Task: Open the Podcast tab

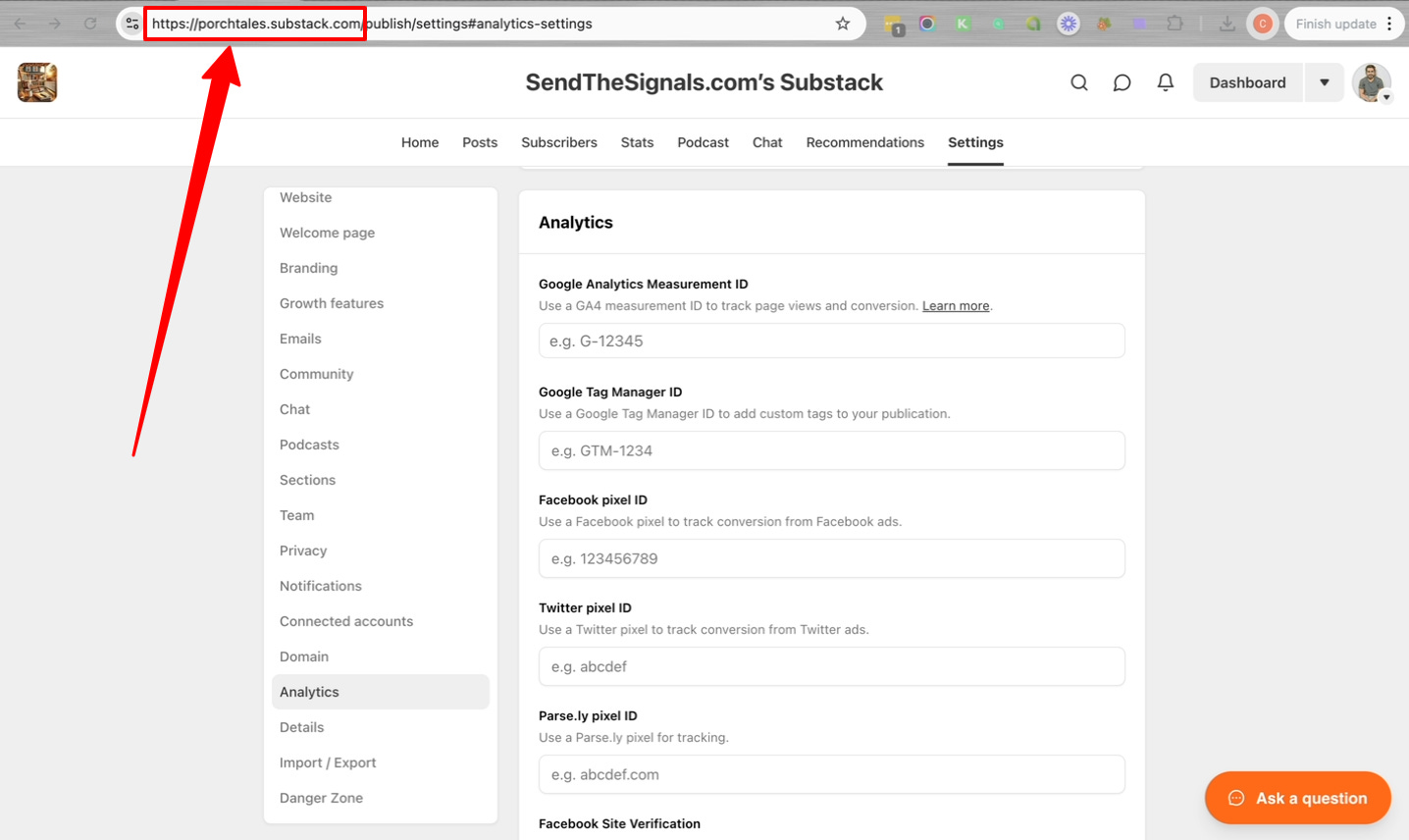Action: coord(703,142)
